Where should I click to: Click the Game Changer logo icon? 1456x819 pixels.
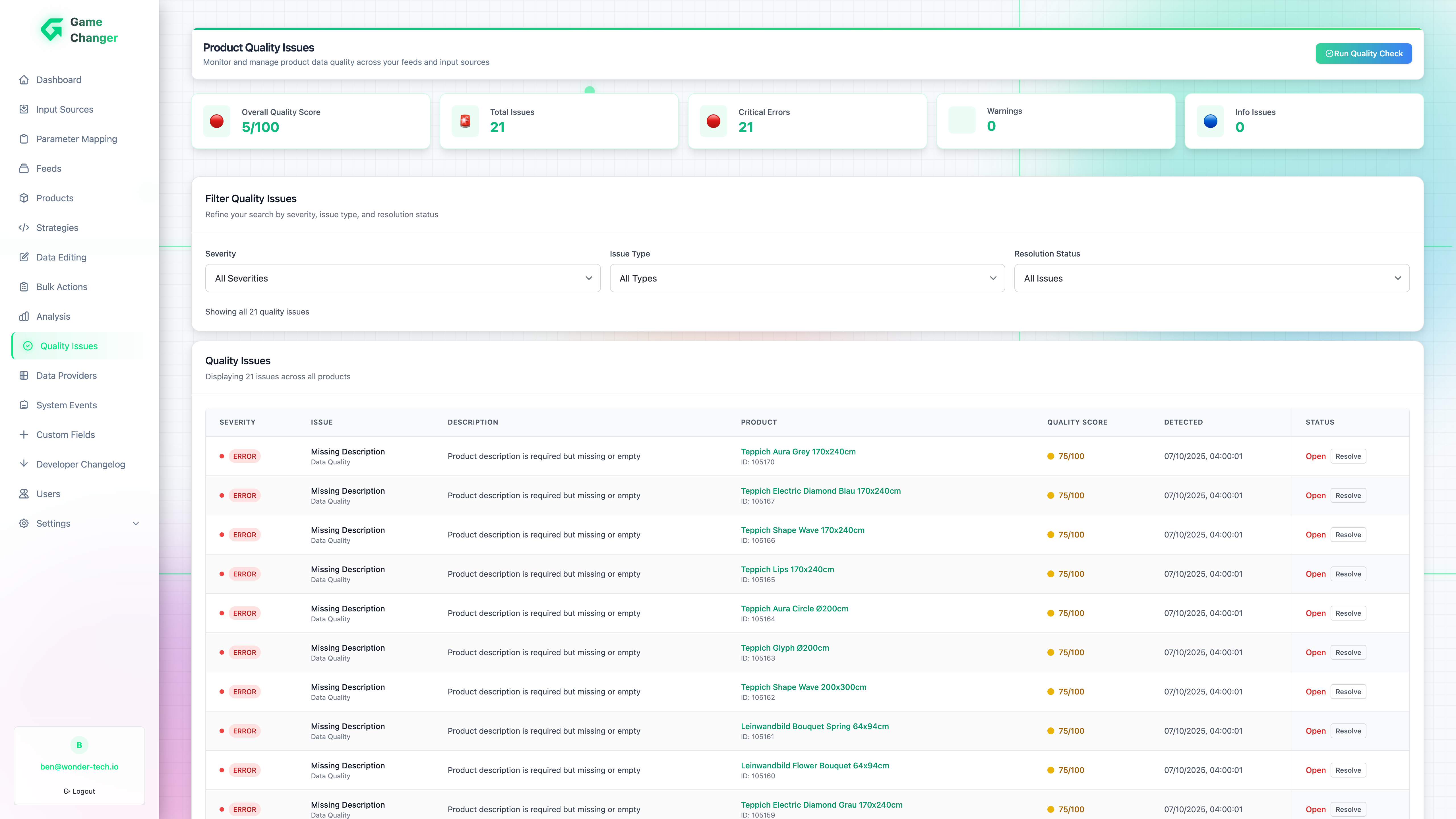[52, 30]
